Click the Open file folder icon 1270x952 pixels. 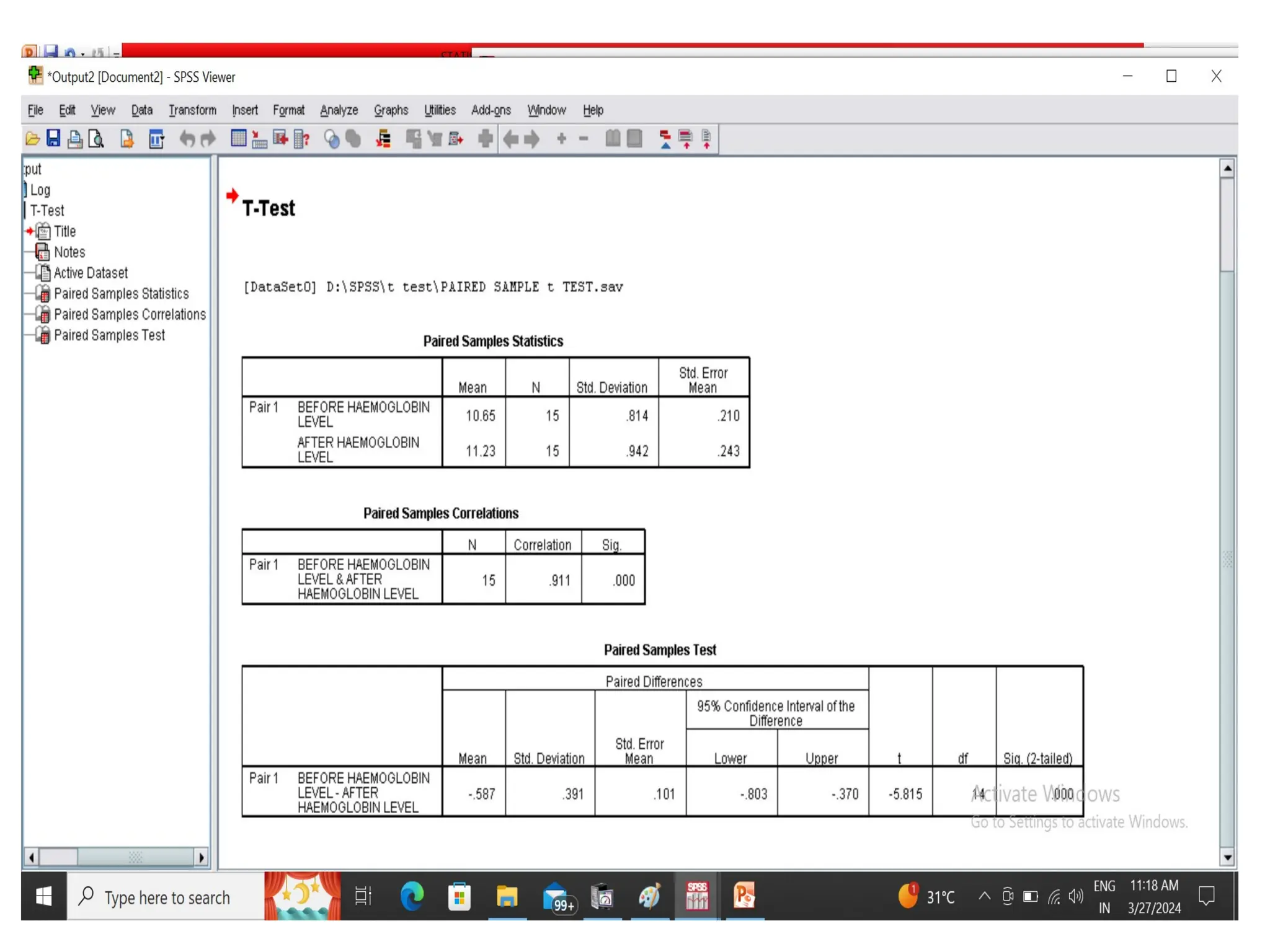coord(32,139)
